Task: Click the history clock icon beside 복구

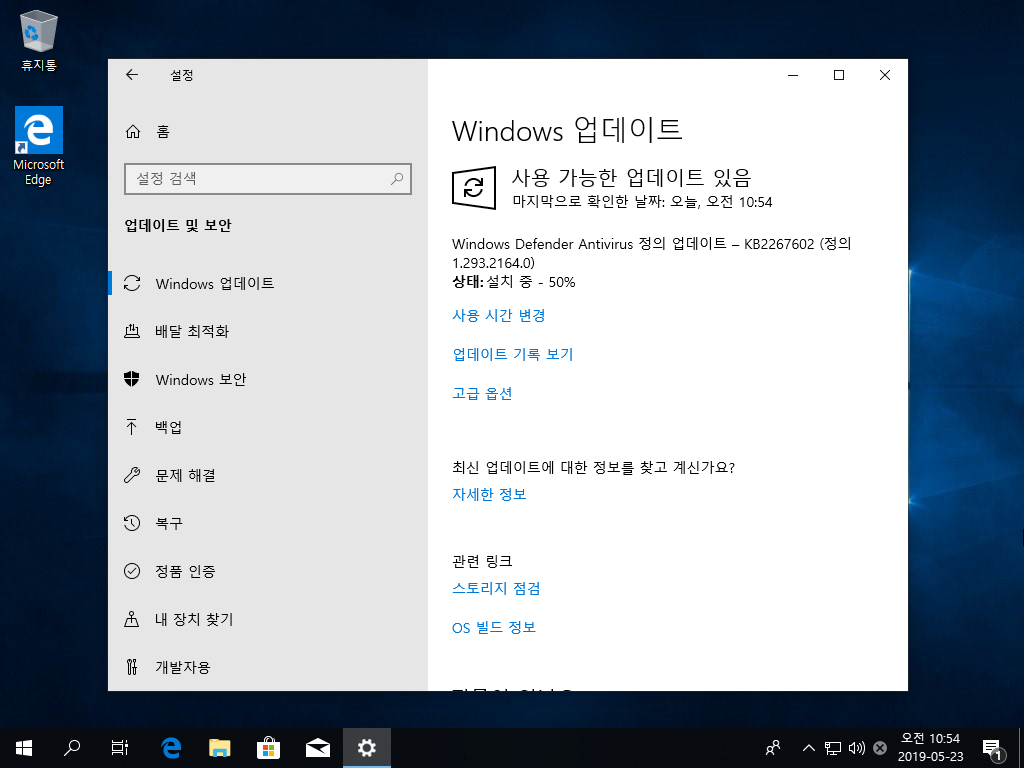Action: coord(132,523)
